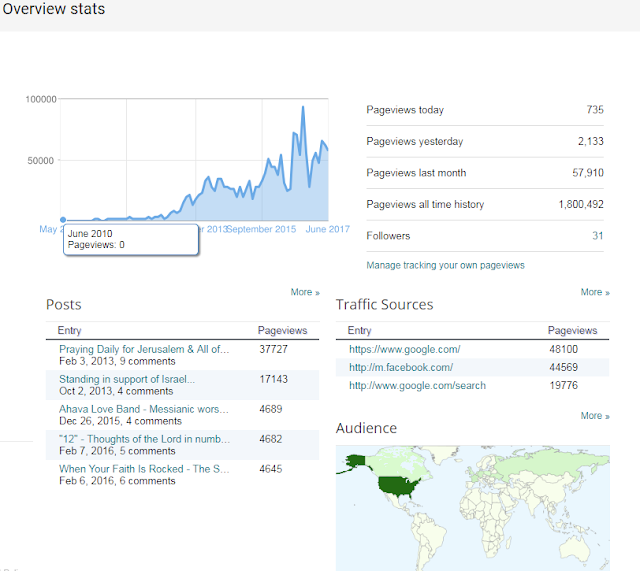Open When Your Faith Is Rocked post
This screenshot has height=571, width=640.
pos(144,469)
